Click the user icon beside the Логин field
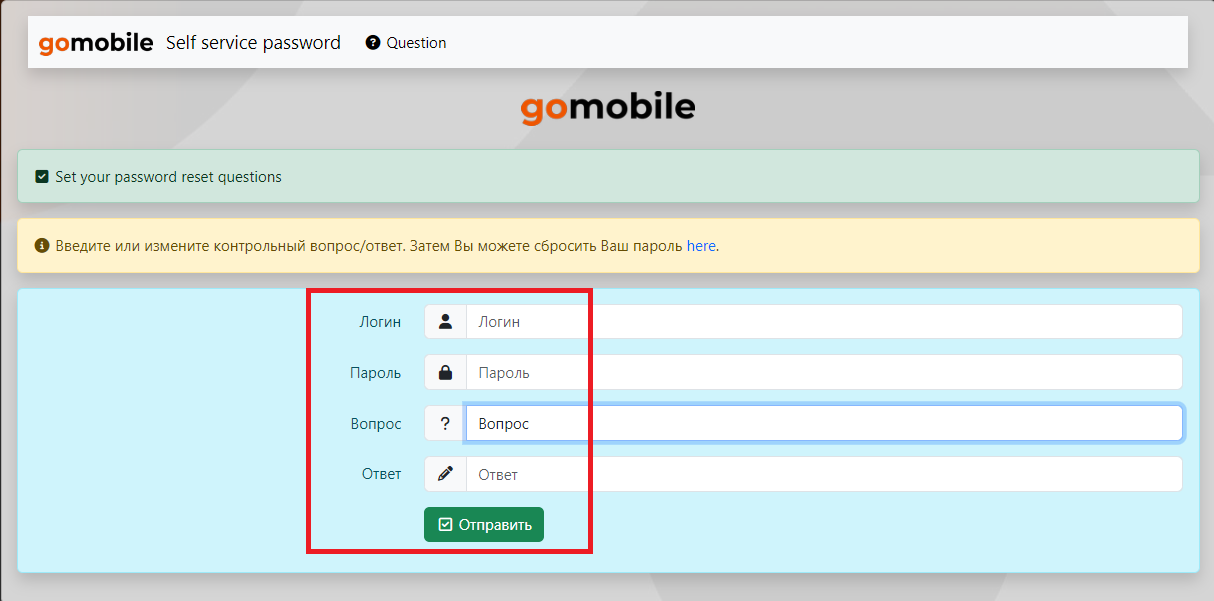The width and height of the screenshot is (1214, 601). [445, 322]
